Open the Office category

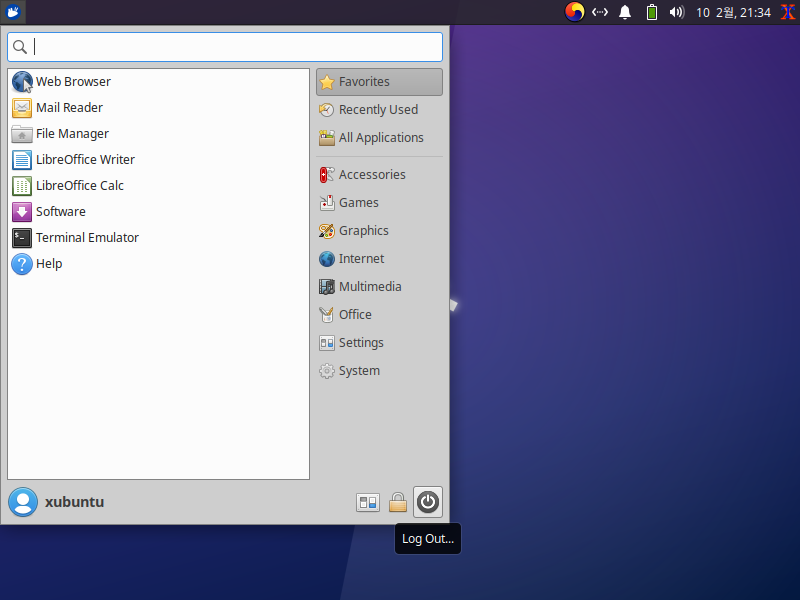pyautogui.click(x=379, y=315)
